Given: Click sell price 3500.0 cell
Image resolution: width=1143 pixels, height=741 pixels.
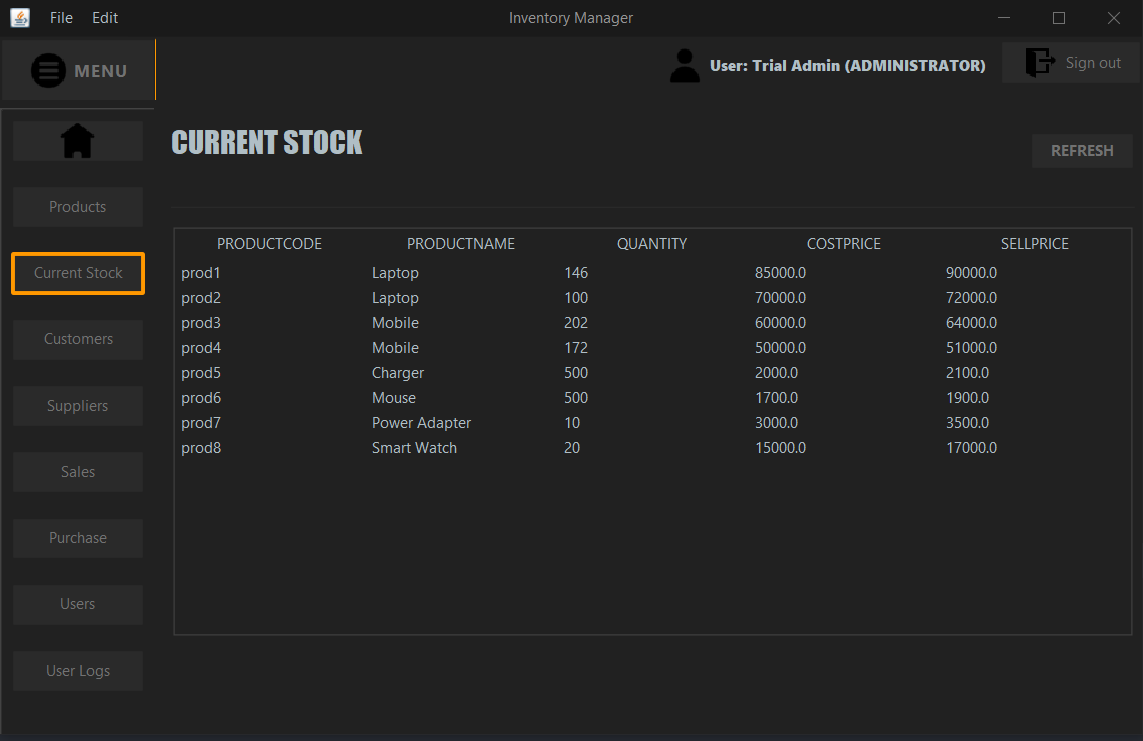Looking at the screenshot, I should [1034, 423].
